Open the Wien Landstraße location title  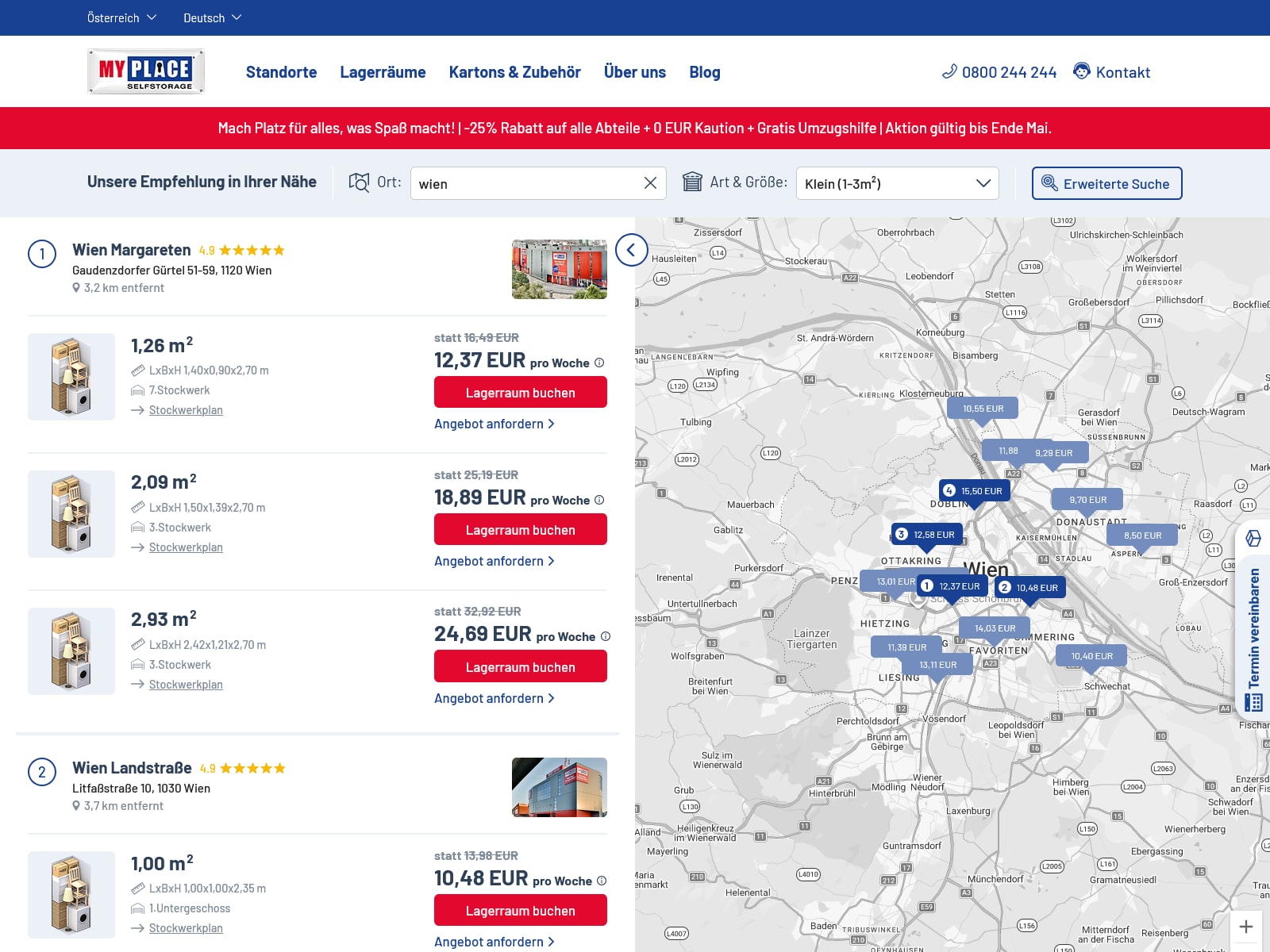coord(132,768)
